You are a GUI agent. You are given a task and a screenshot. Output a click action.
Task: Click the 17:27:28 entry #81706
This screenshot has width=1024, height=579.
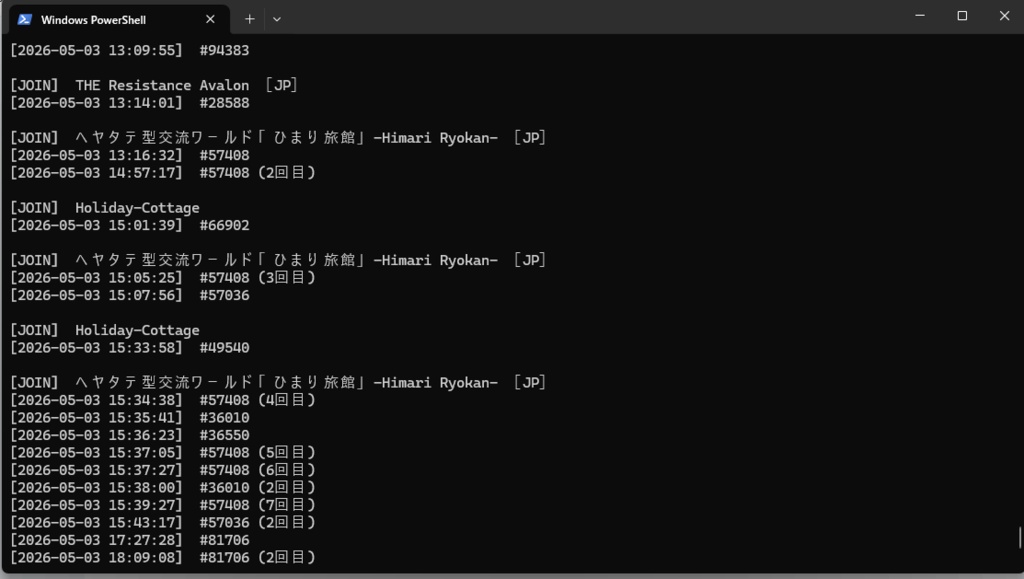[x=129, y=540]
